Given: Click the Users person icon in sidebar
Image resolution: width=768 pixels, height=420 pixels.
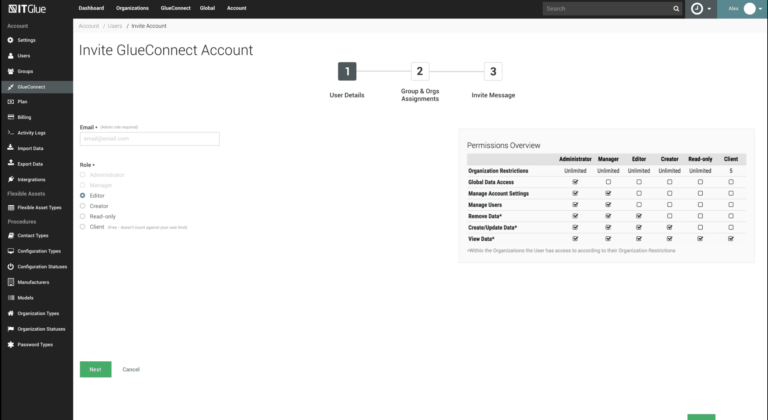Looking at the screenshot, I should click(10, 56).
